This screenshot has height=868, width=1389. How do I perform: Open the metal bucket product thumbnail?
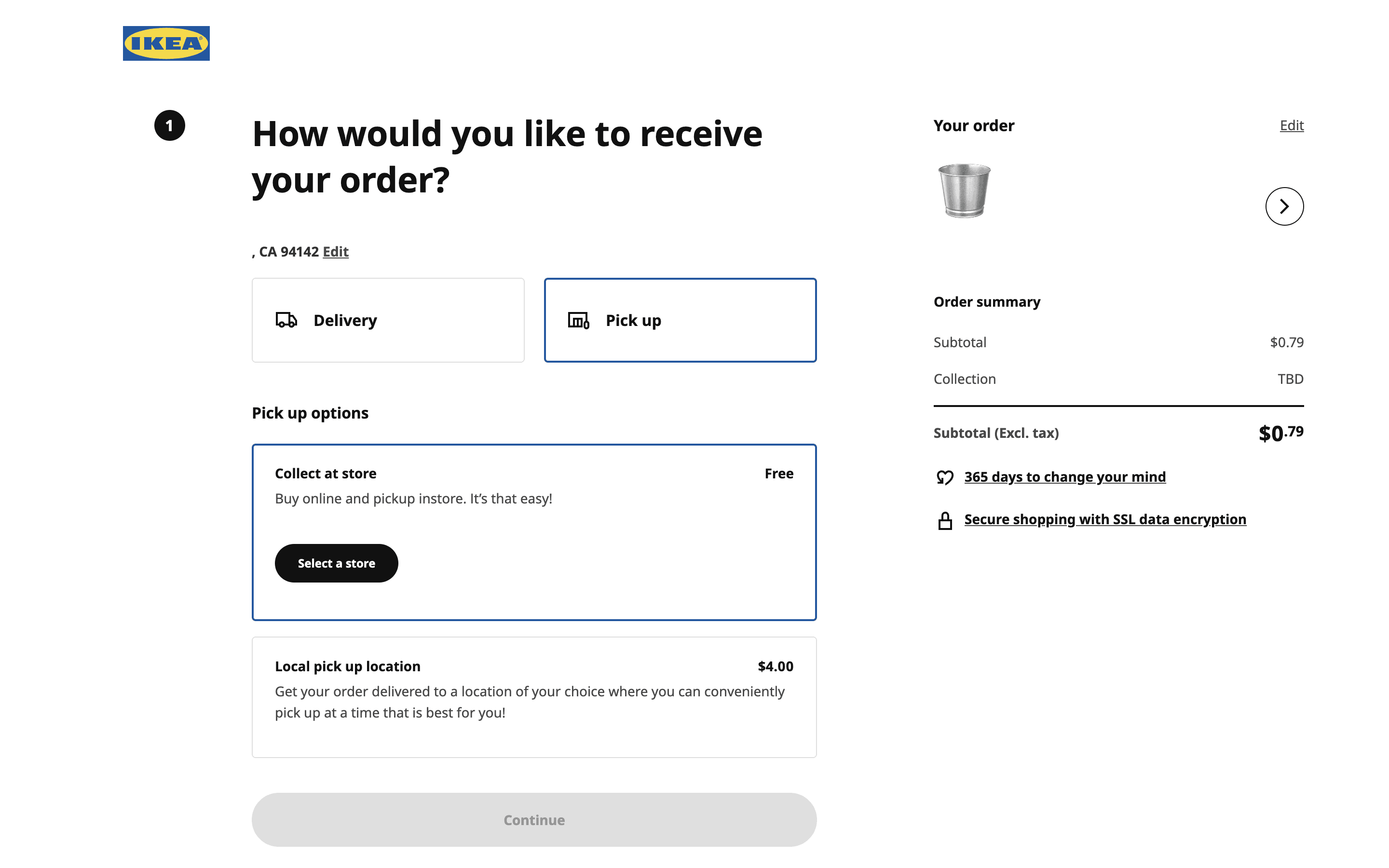click(964, 190)
